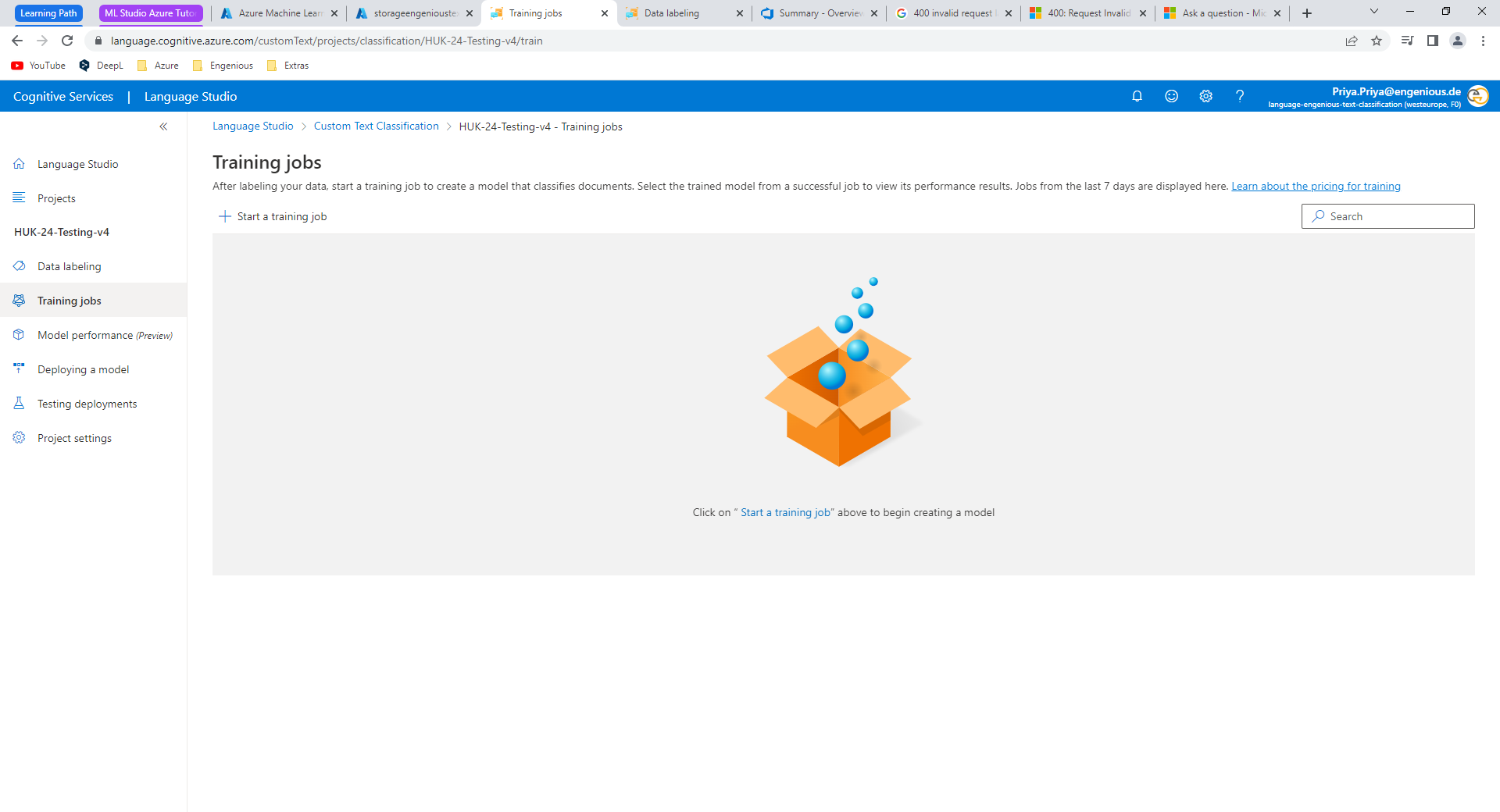Click the inline 'Start a training job' link

[x=785, y=512]
